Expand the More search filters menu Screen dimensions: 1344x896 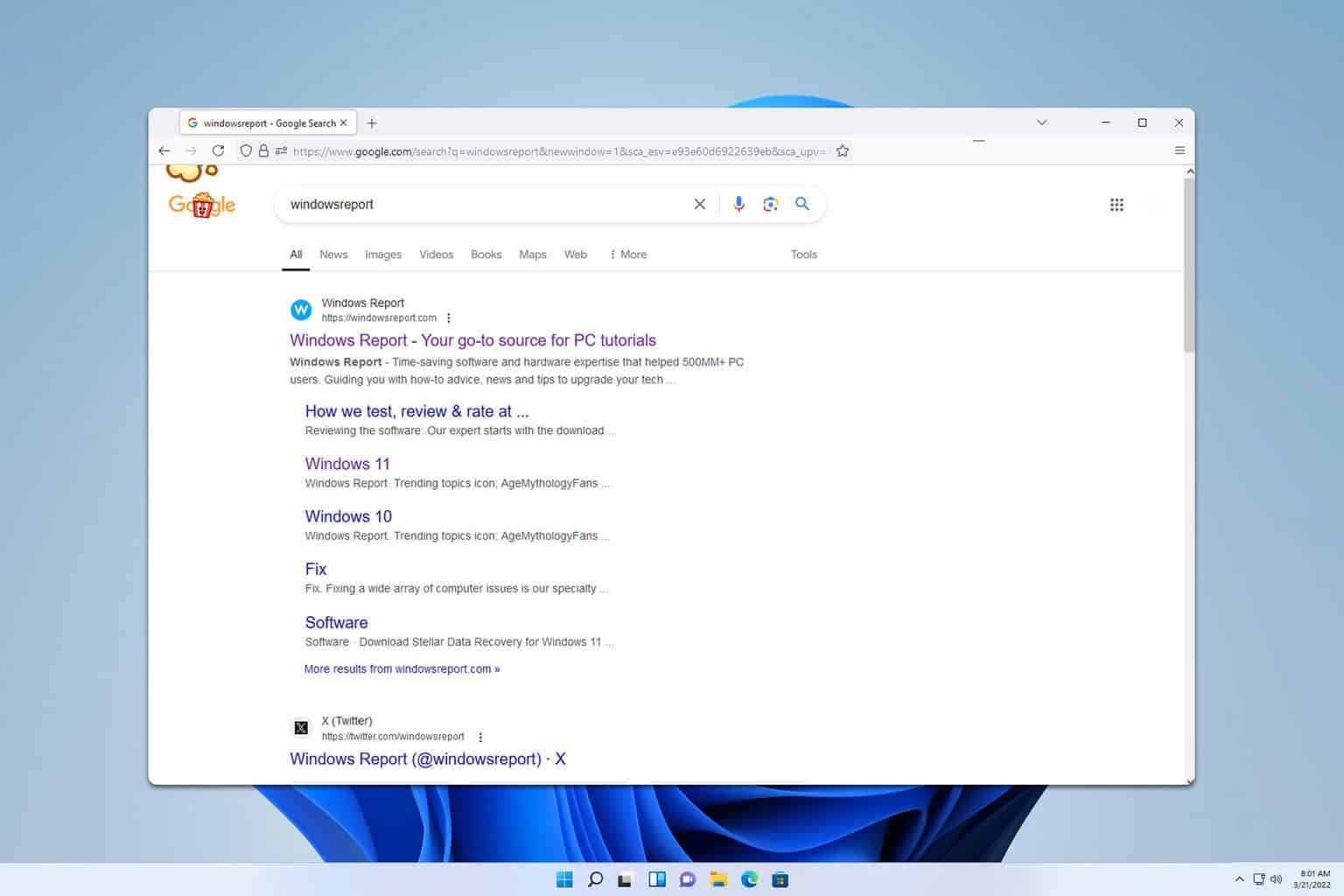point(628,255)
